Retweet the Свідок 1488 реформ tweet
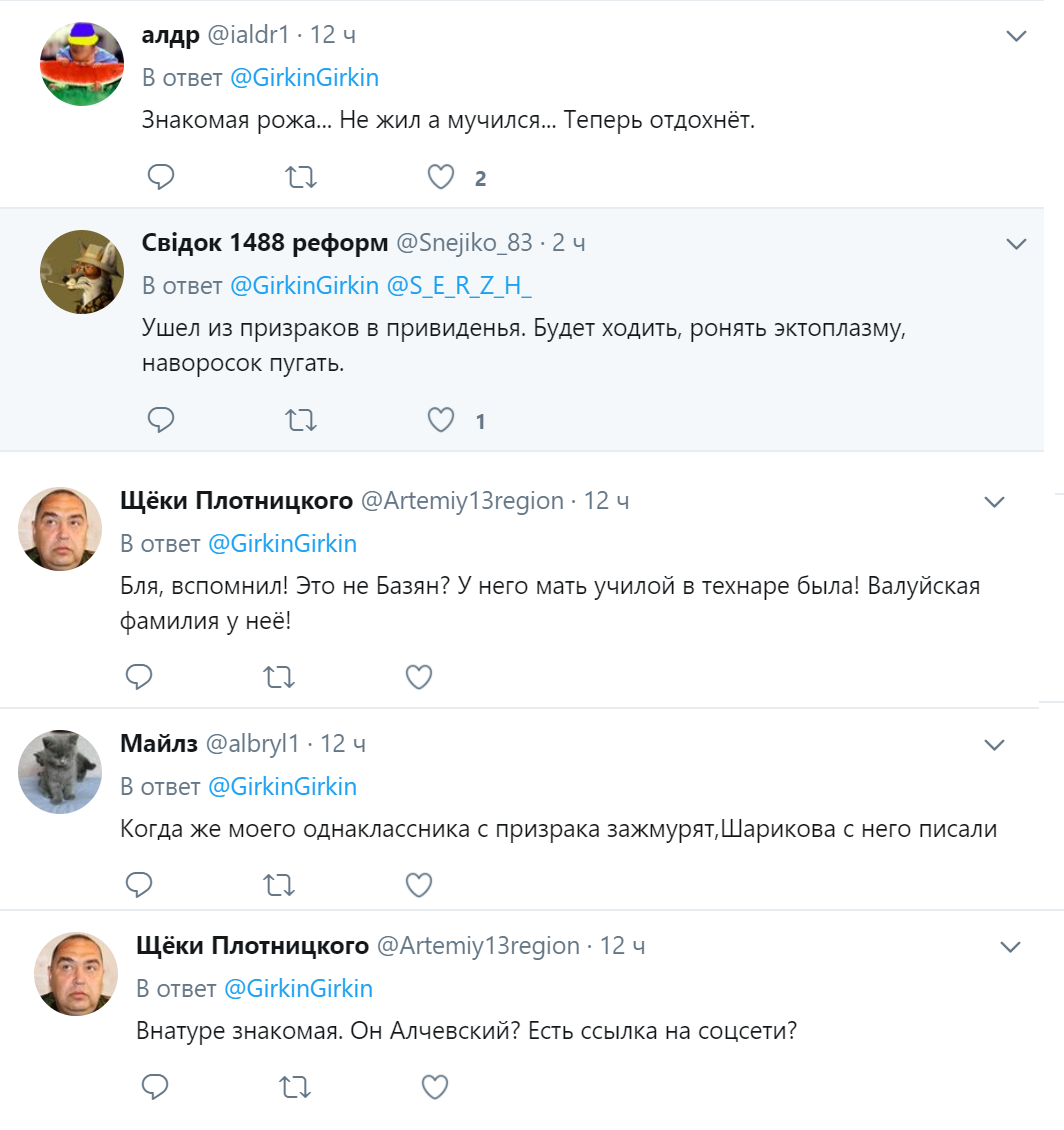Screen dimensions: 1064x1130 point(301,420)
